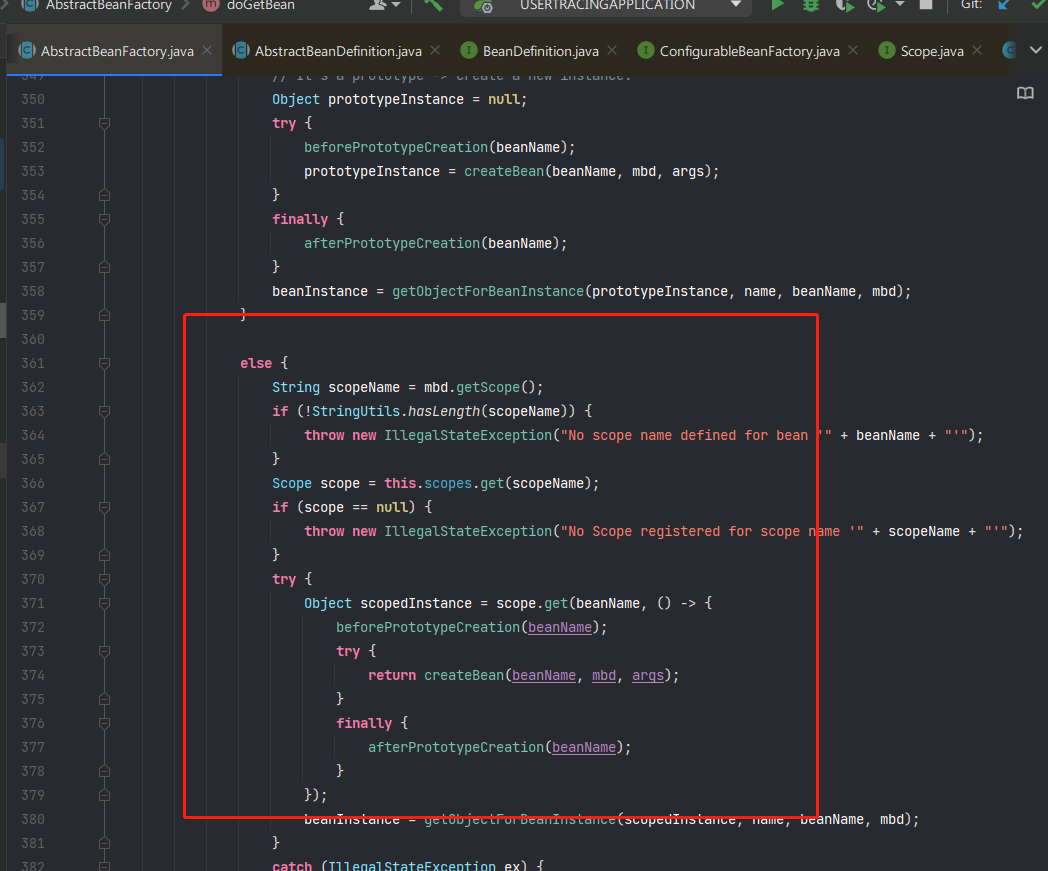Open the user account icon in toolbar
Screen dimensions: 1048x871
(378, 5)
